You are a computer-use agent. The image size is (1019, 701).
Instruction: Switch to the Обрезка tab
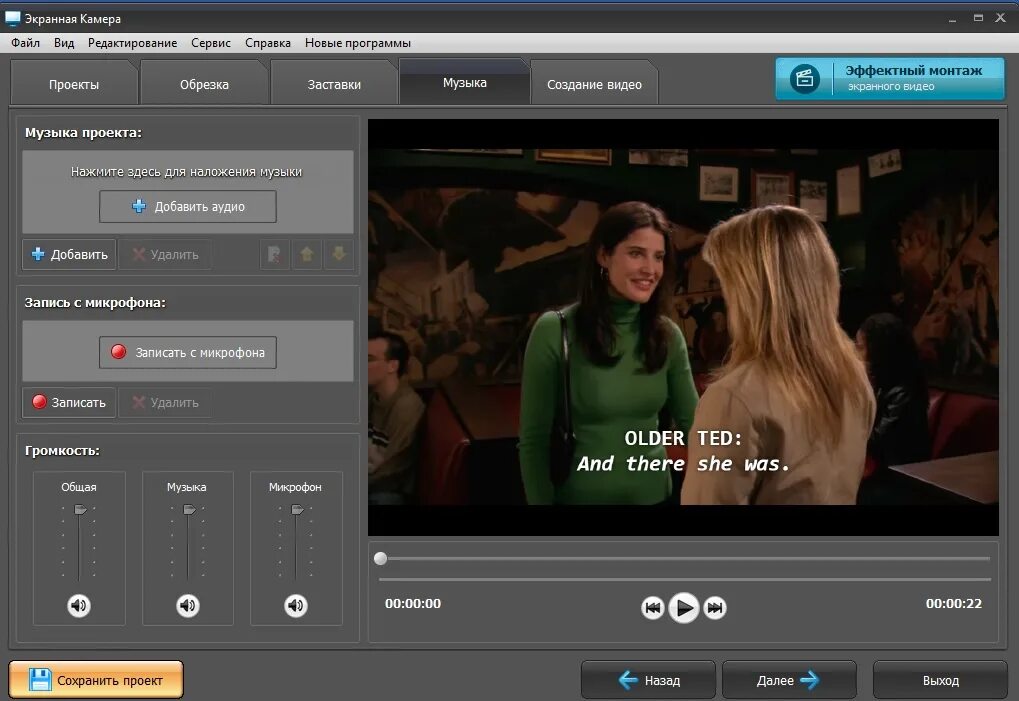(204, 84)
